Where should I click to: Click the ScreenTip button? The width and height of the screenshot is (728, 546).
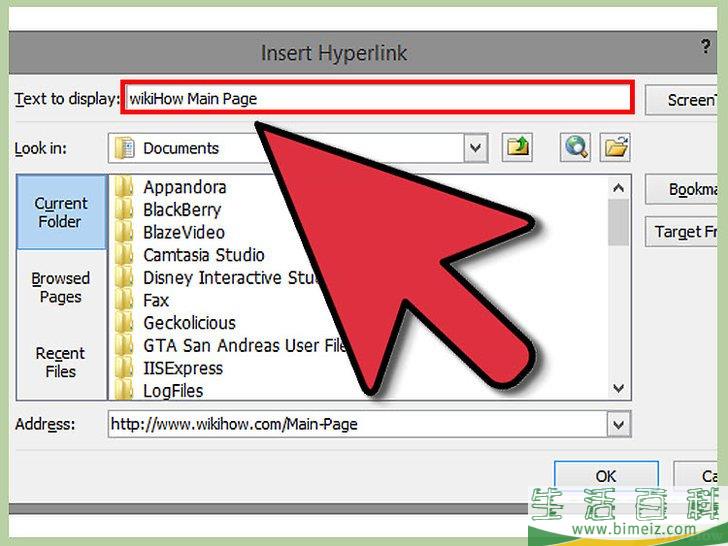click(x=681, y=100)
